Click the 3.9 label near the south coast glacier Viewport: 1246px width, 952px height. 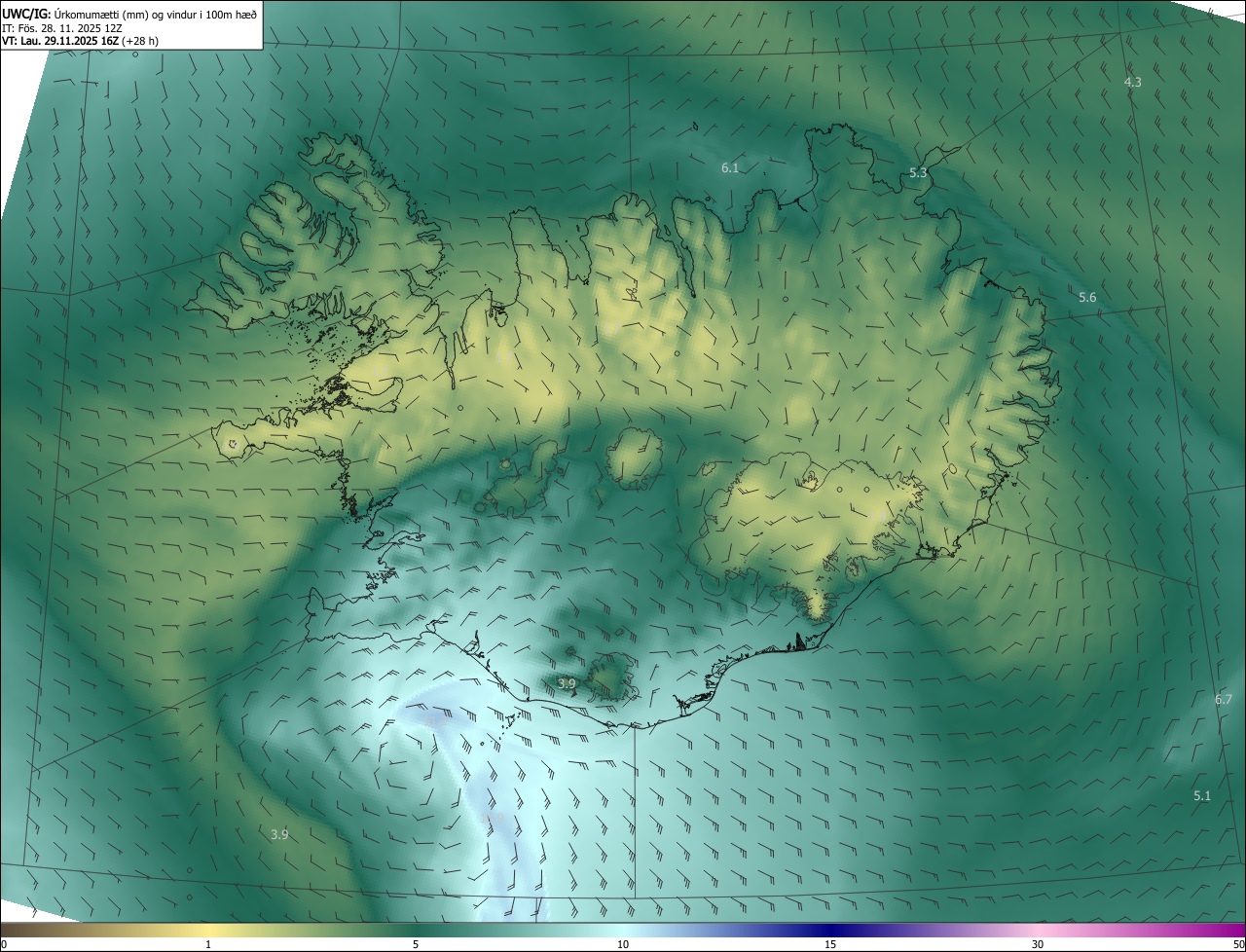pyautogui.click(x=568, y=684)
